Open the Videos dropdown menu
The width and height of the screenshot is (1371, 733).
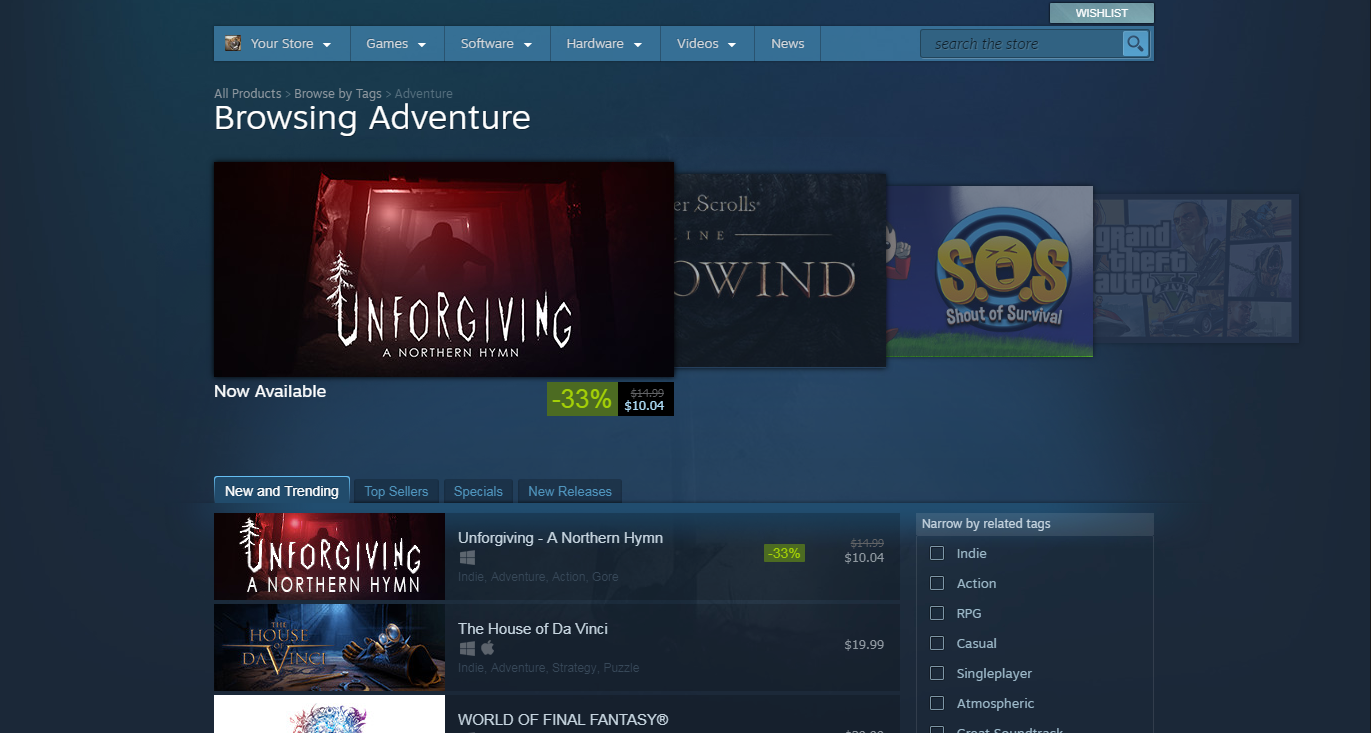(707, 43)
